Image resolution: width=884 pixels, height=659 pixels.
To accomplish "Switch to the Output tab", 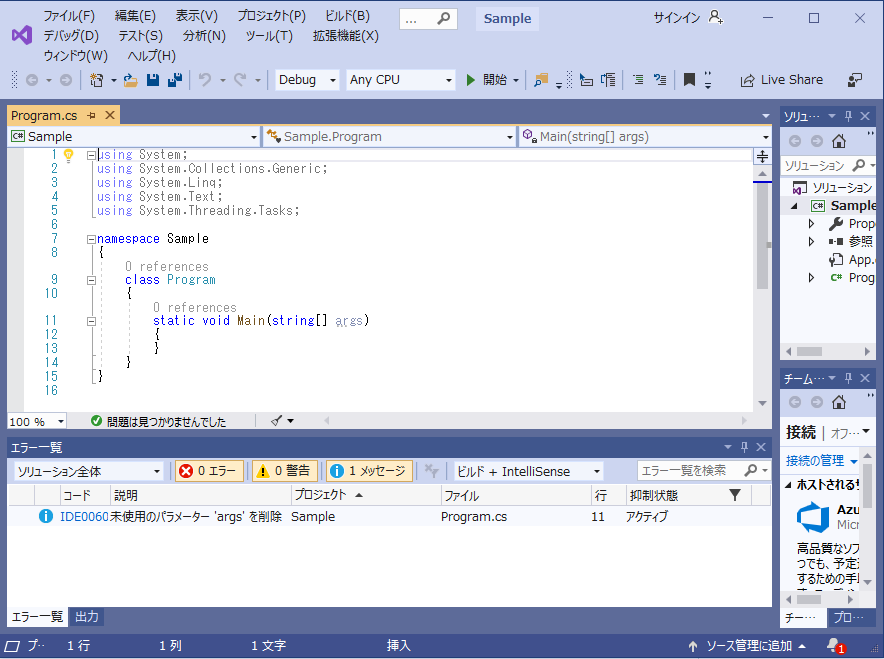I will coord(87,617).
